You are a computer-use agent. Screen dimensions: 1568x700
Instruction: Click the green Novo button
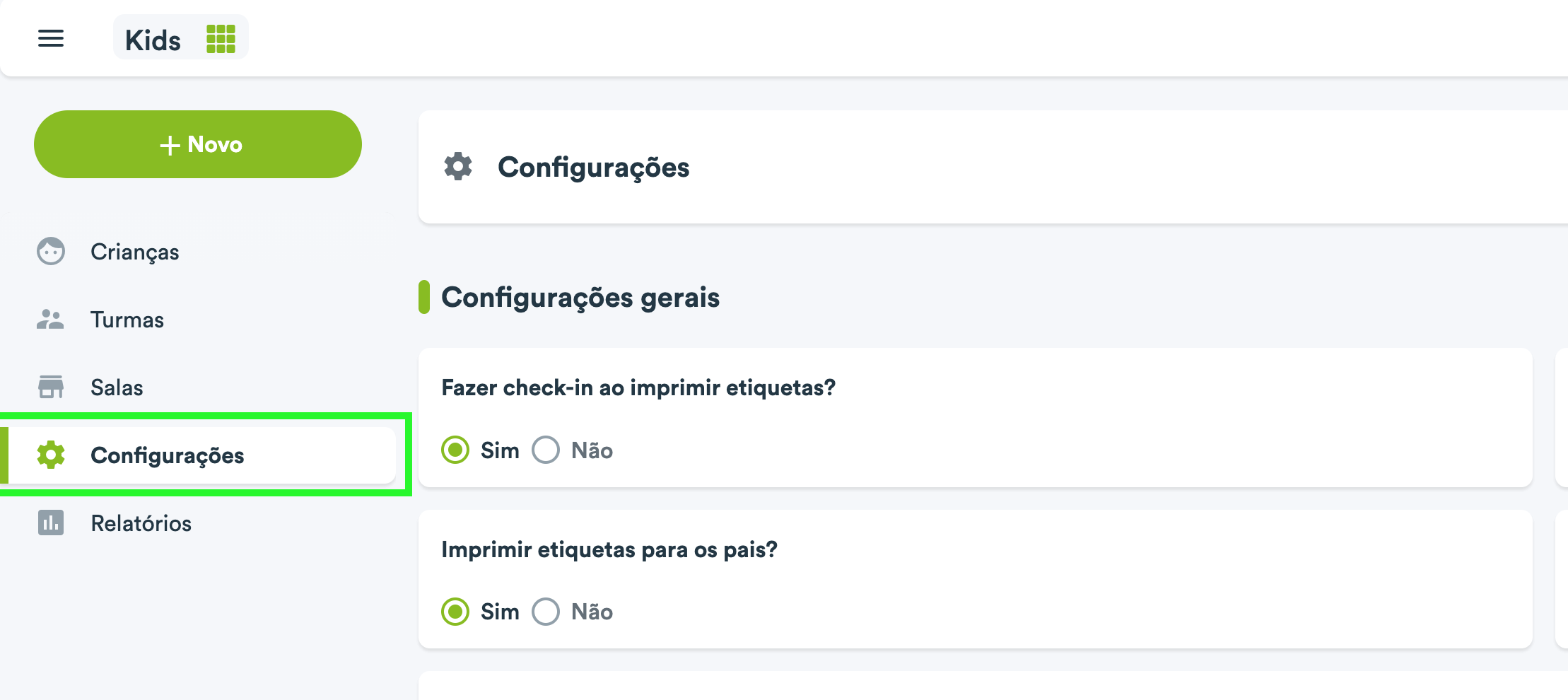click(198, 144)
